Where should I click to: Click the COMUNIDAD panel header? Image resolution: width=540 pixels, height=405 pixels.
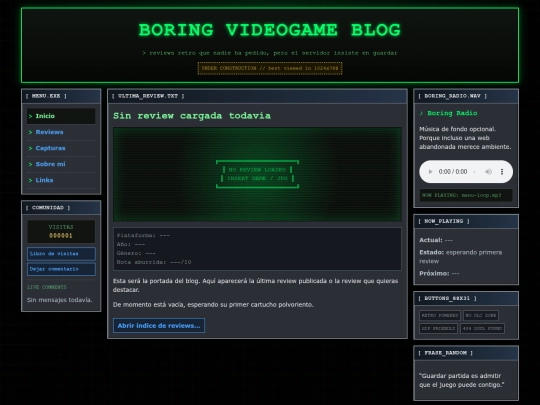tap(61, 208)
